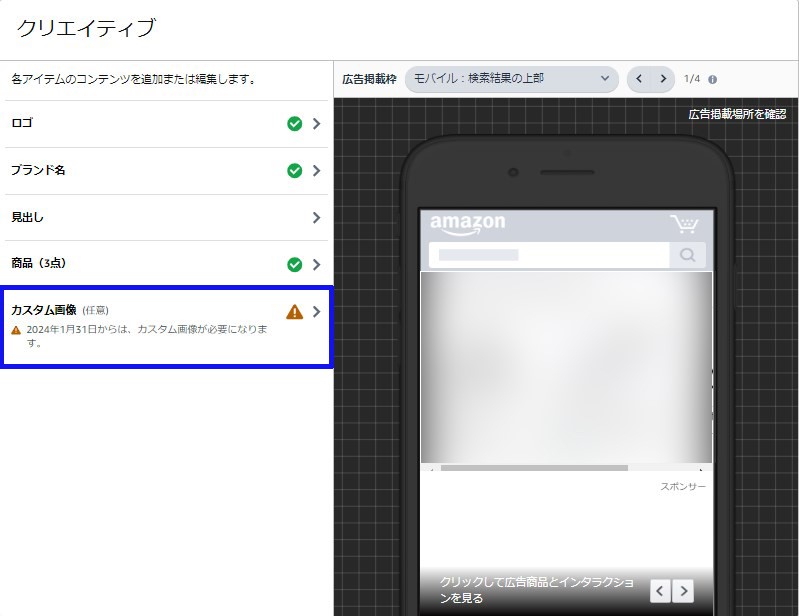799x616 pixels.
Task: Click the orange warning triangle on カスタム画像
Action: [x=295, y=311]
